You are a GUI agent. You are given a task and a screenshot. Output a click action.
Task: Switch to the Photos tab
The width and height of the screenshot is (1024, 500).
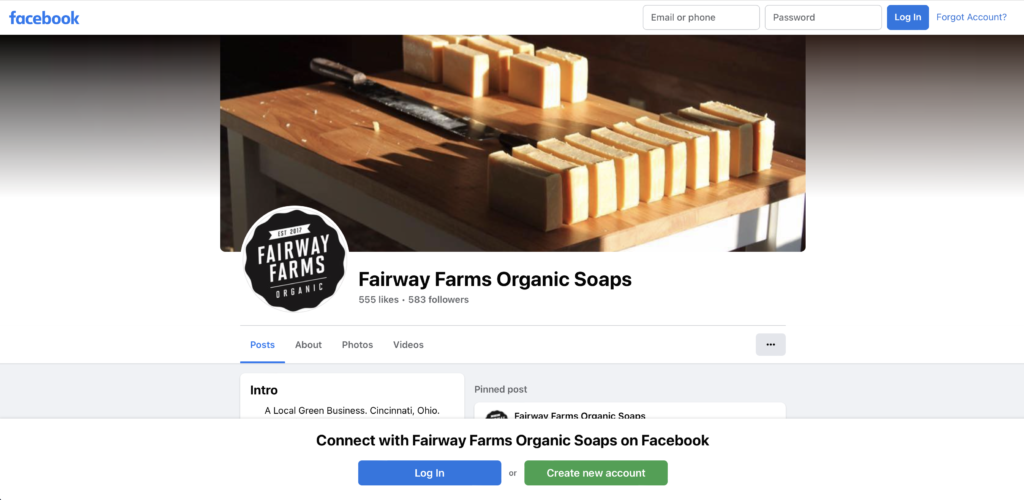tap(357, 345)
